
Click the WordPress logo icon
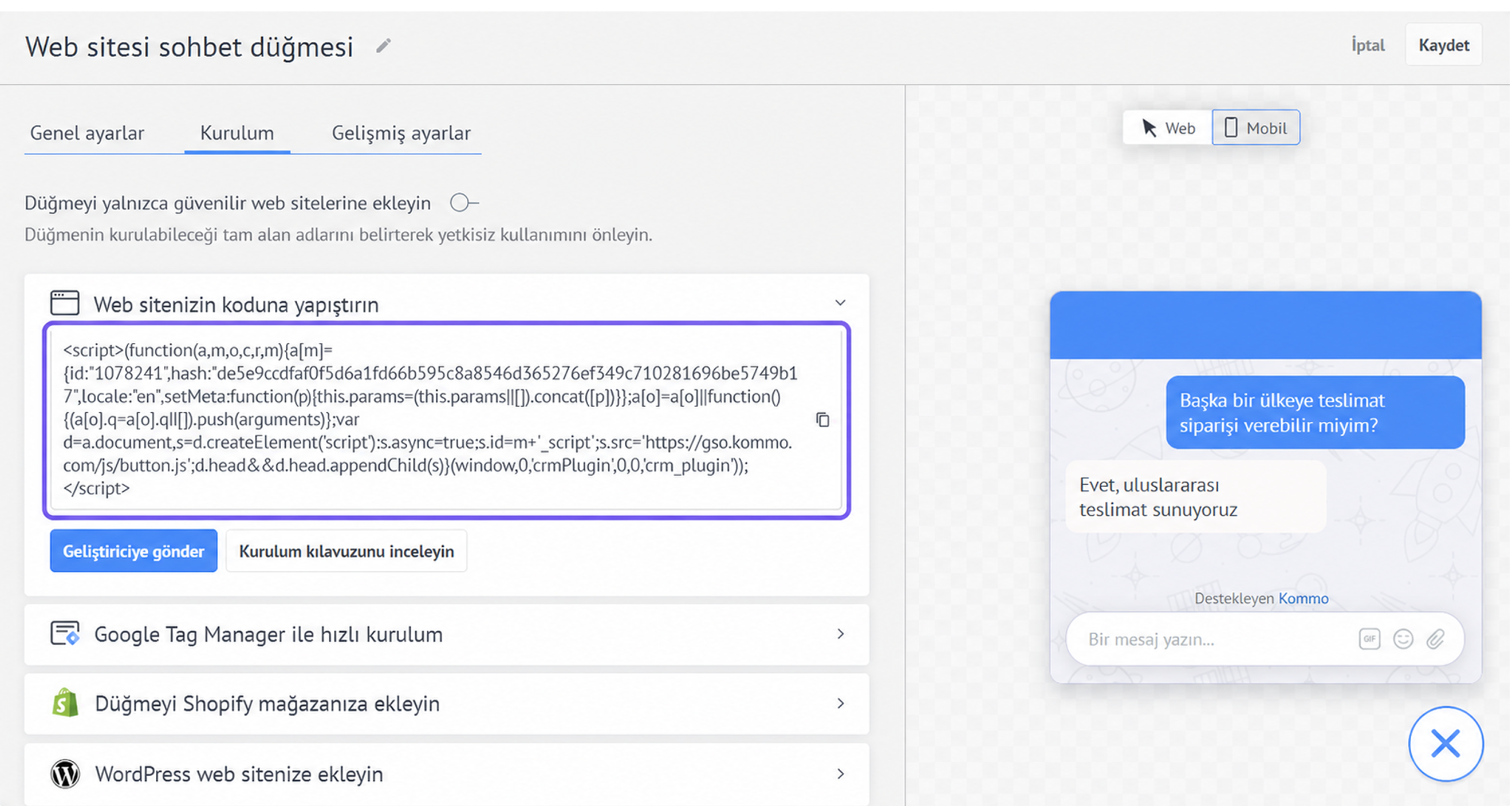coord(65,774)
